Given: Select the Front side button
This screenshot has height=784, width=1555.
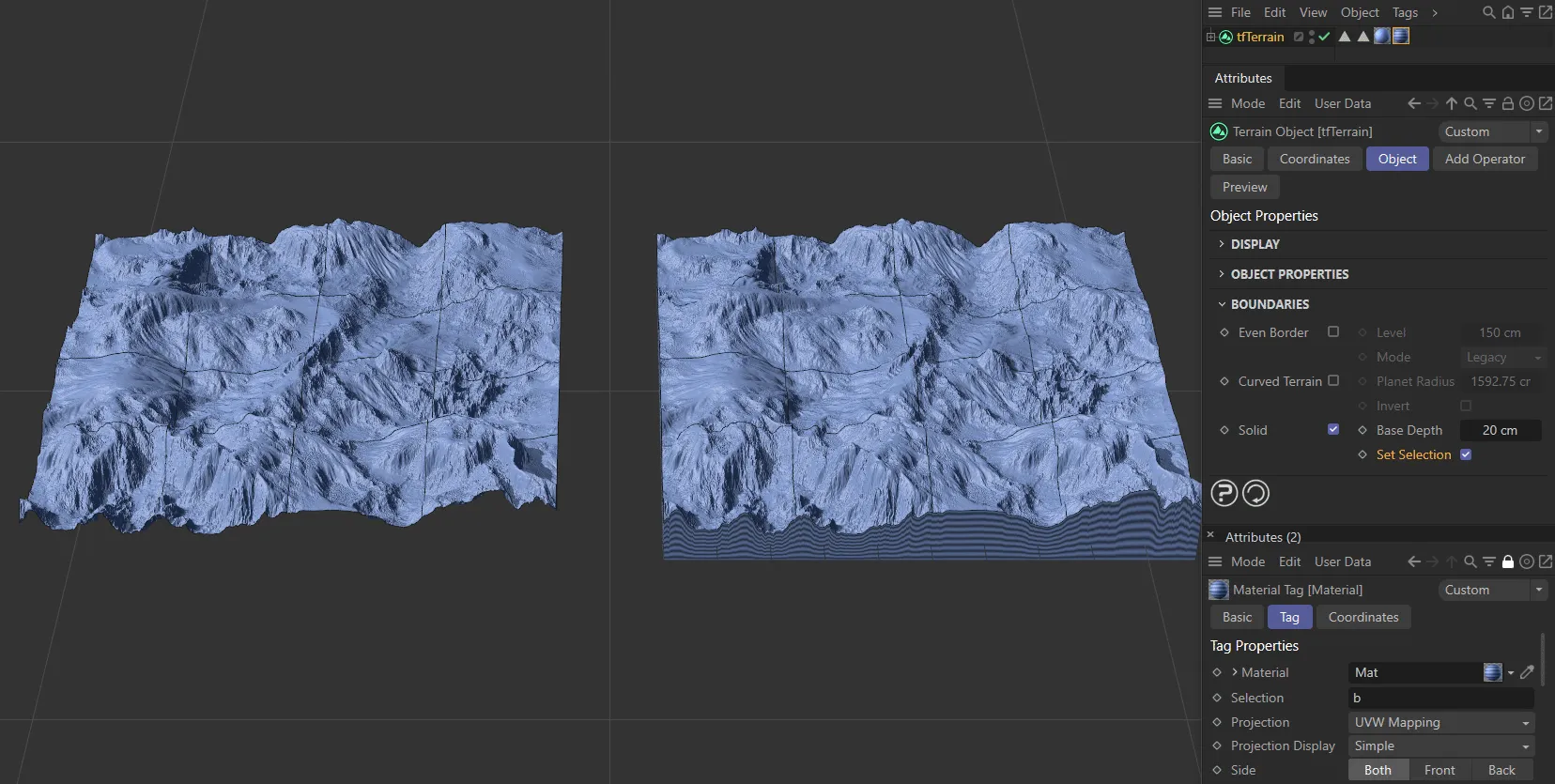Looking at the screenshot, I should (1440, 770).
